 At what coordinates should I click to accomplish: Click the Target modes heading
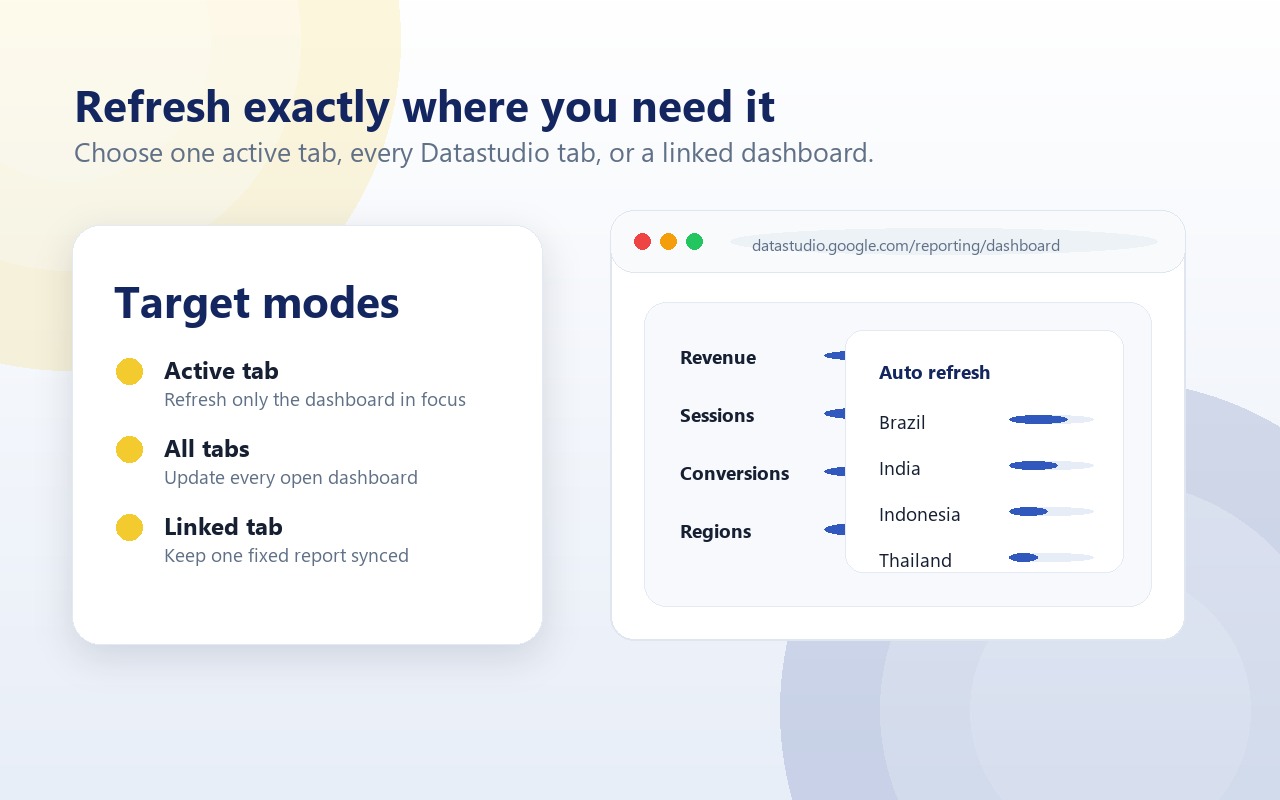click(257, 303)
